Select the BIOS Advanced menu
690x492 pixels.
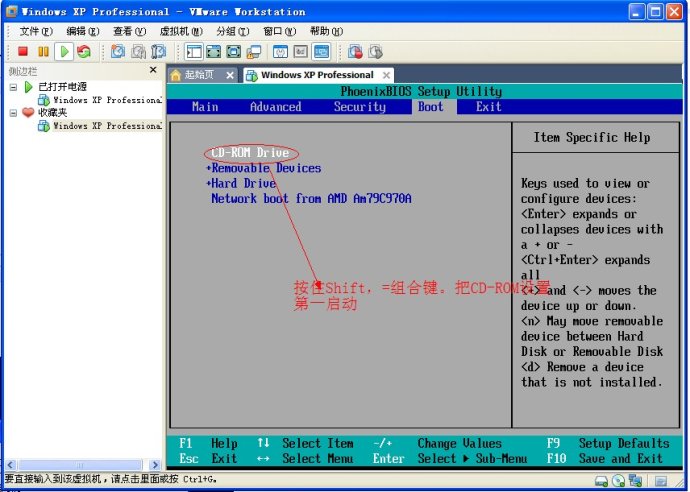(x=275, y=106)
